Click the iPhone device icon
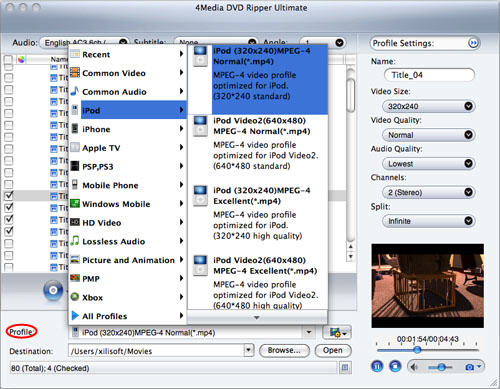Image resolution: width=500 pixels, height=389 pixels. click(x=75, y=129)
